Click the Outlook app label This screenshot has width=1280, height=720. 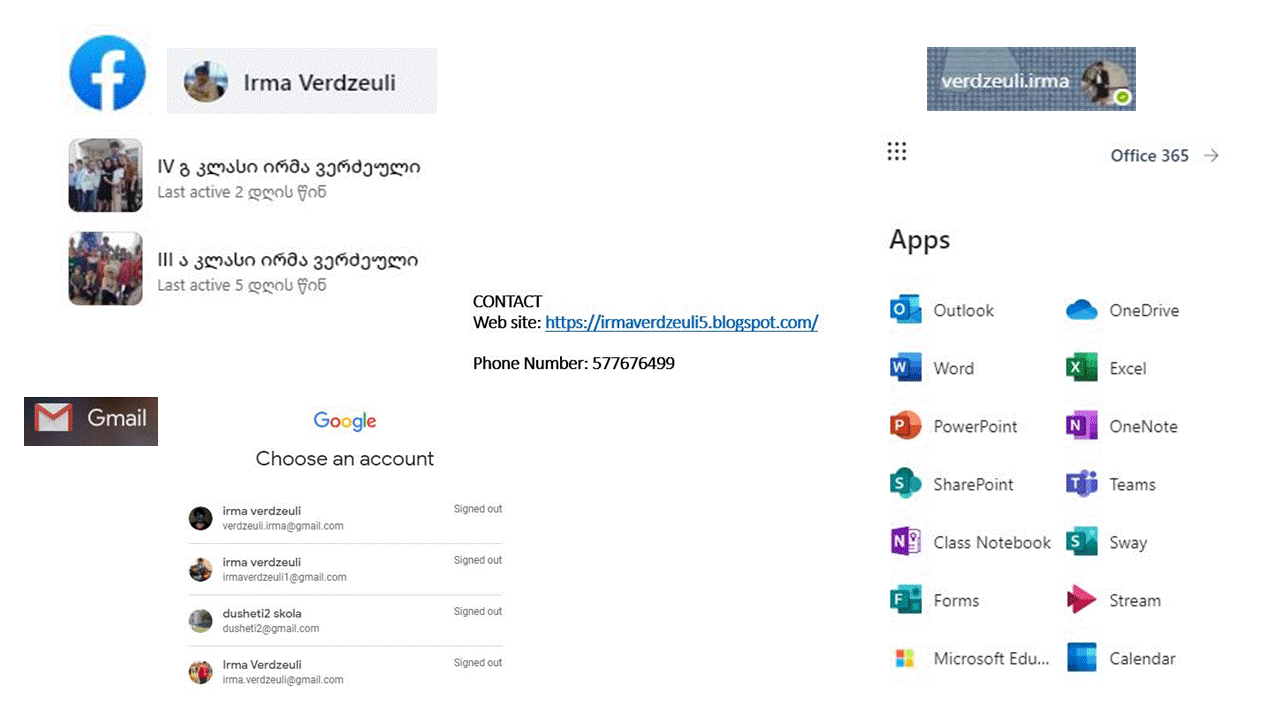(x=964, y=311)
